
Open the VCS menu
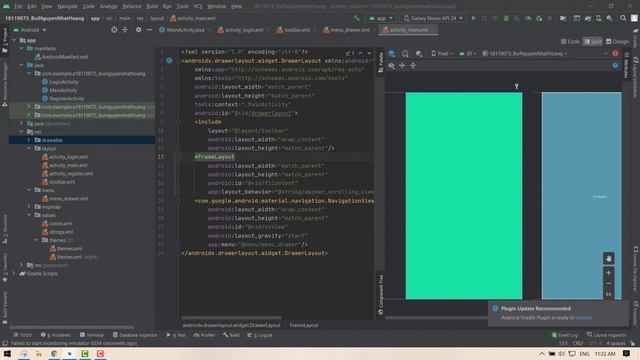(x=198, y=6)
